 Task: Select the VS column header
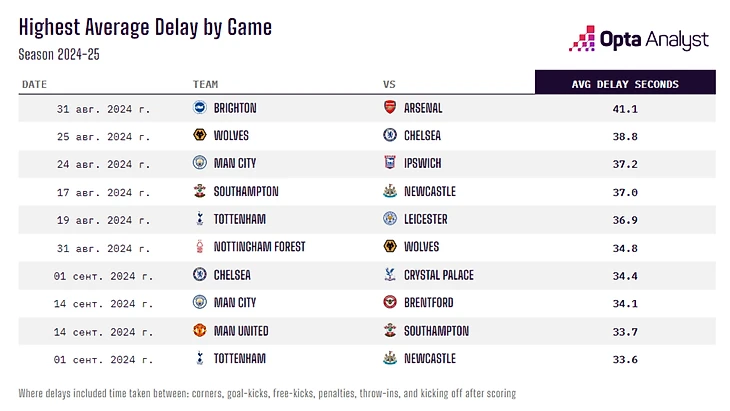(x=389, y=84)
